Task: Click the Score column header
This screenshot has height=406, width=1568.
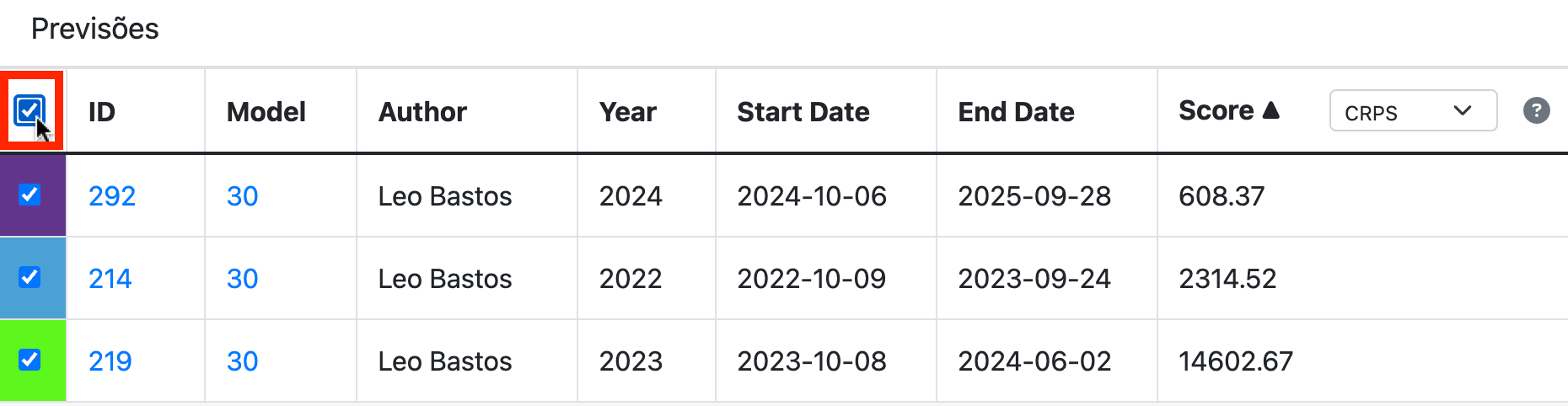Action: coord(1216,110)
